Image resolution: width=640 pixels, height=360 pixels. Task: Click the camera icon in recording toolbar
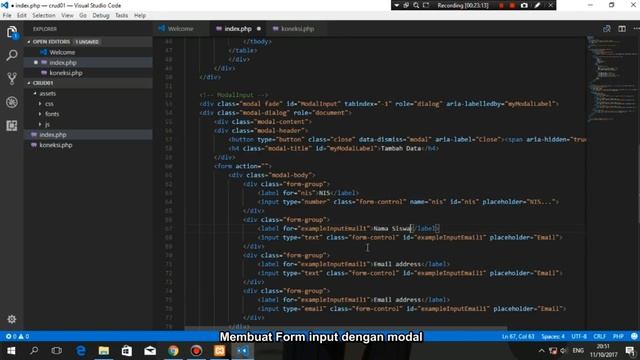click(524, 5)
